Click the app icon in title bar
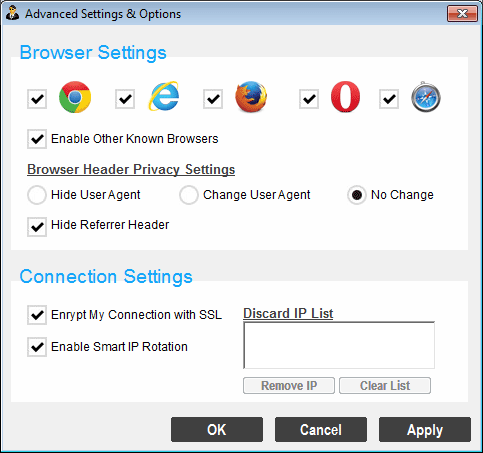This screenshot has width=483, height=453. click(13, 13)
